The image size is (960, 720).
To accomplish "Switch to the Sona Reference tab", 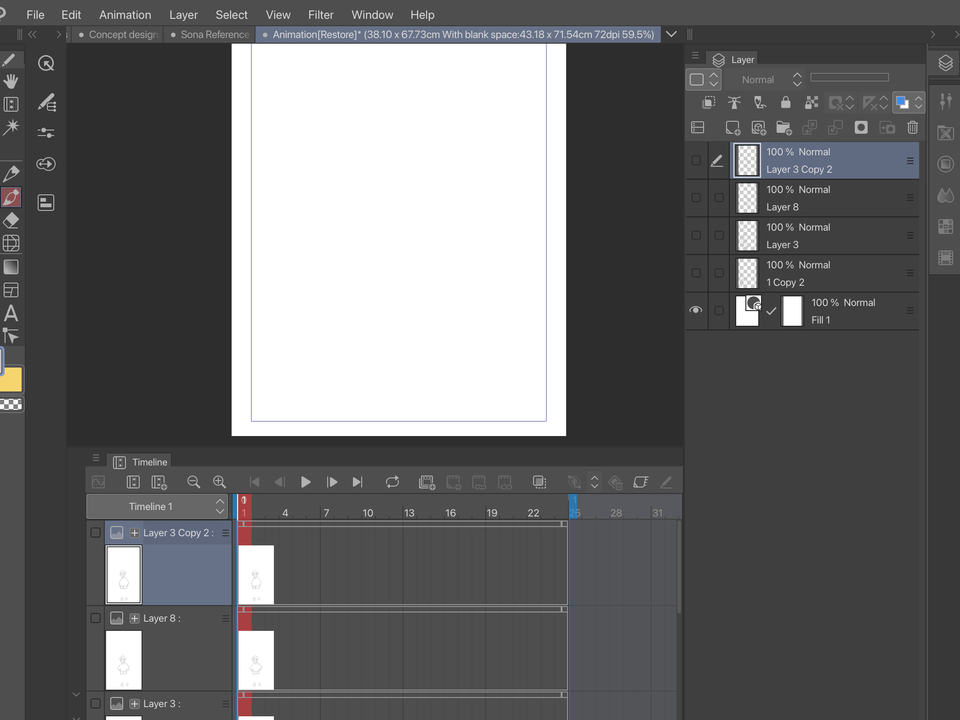I will point(214,34).
